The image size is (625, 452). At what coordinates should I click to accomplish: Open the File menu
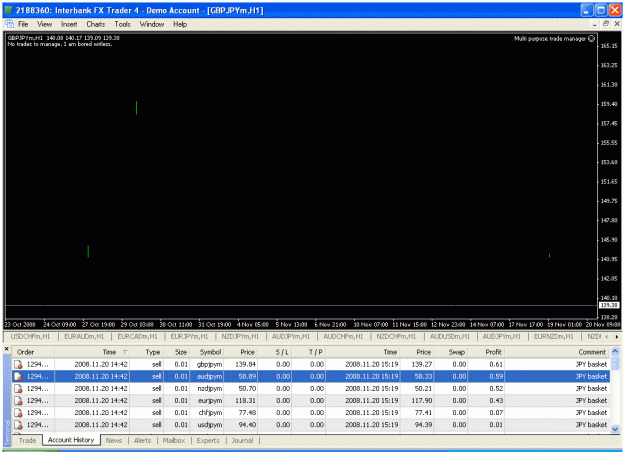23,24
